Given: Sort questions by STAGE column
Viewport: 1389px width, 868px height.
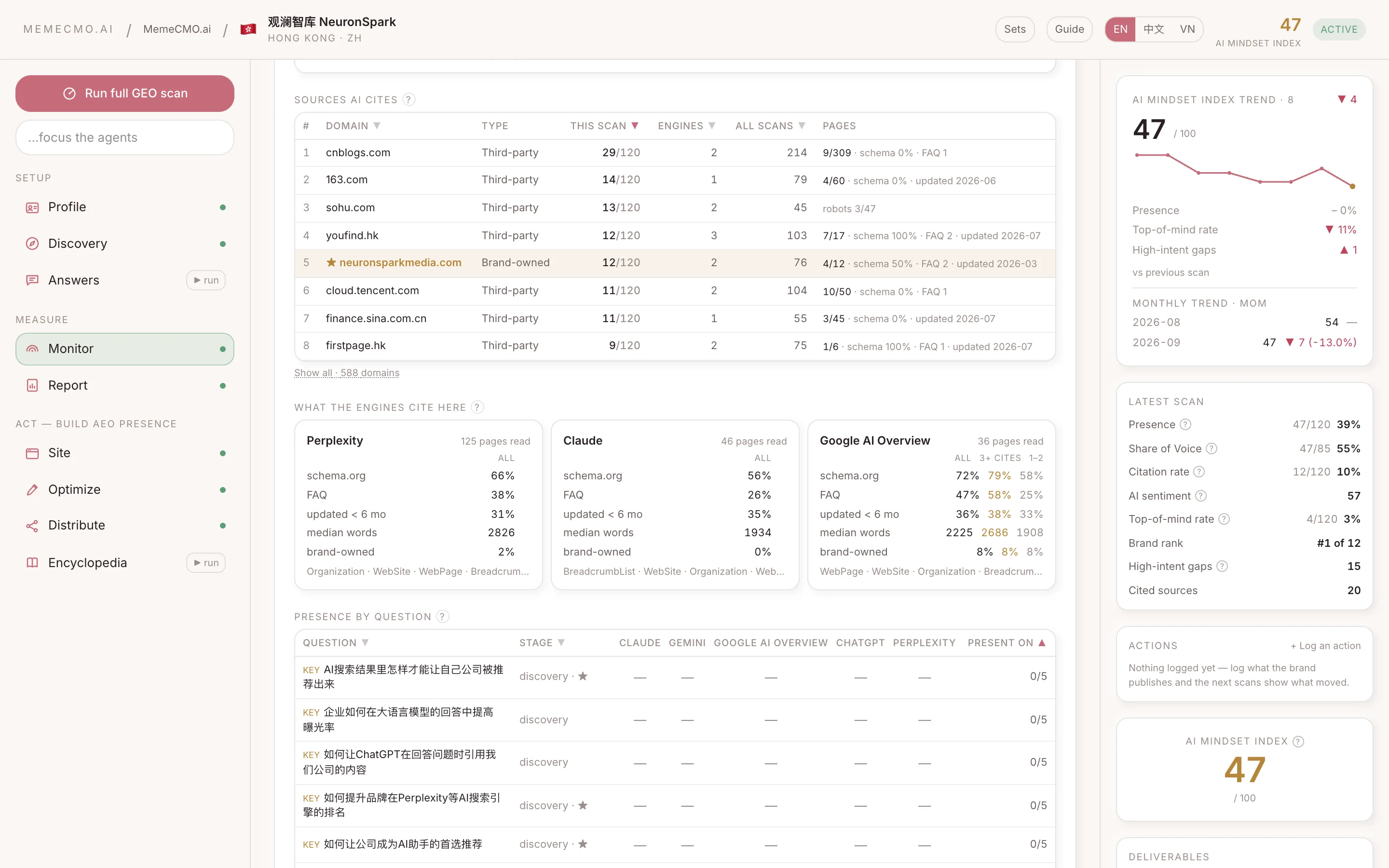Looking at the screenshot, I should point(542,643).
